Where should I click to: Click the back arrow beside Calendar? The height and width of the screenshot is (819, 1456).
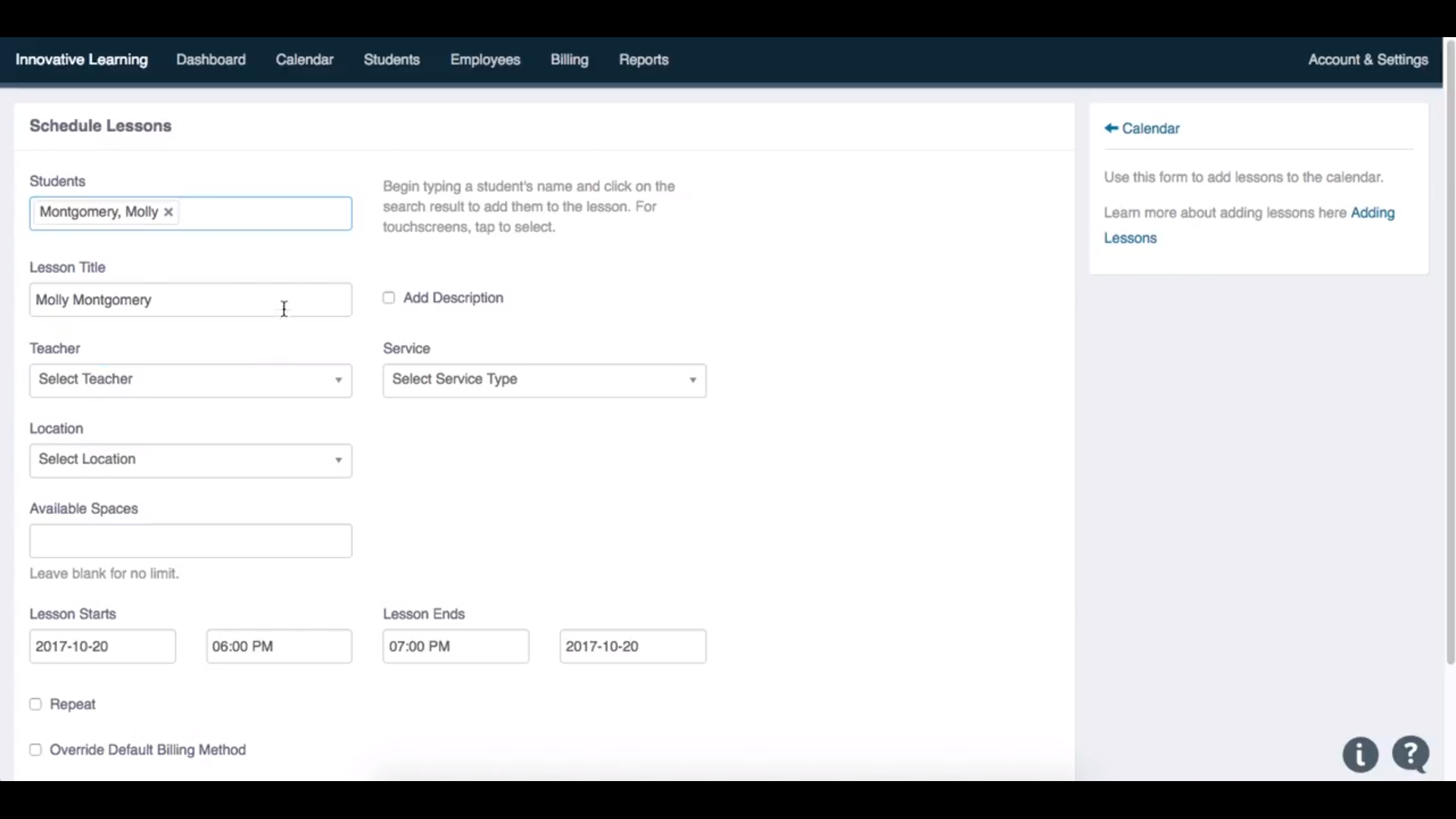[x=1111, y=128]
